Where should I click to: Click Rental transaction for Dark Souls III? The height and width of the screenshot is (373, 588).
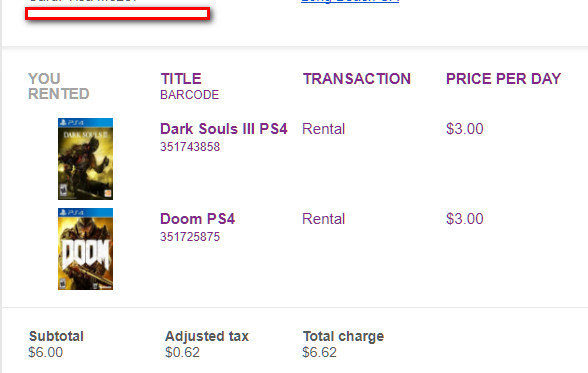[x=324, y=129]
